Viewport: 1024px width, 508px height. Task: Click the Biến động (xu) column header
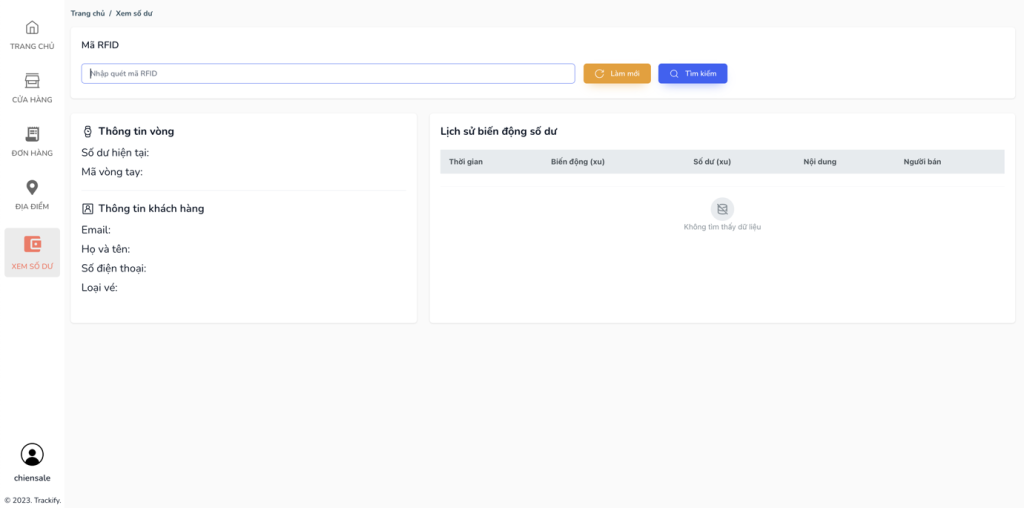coord(578,162)
